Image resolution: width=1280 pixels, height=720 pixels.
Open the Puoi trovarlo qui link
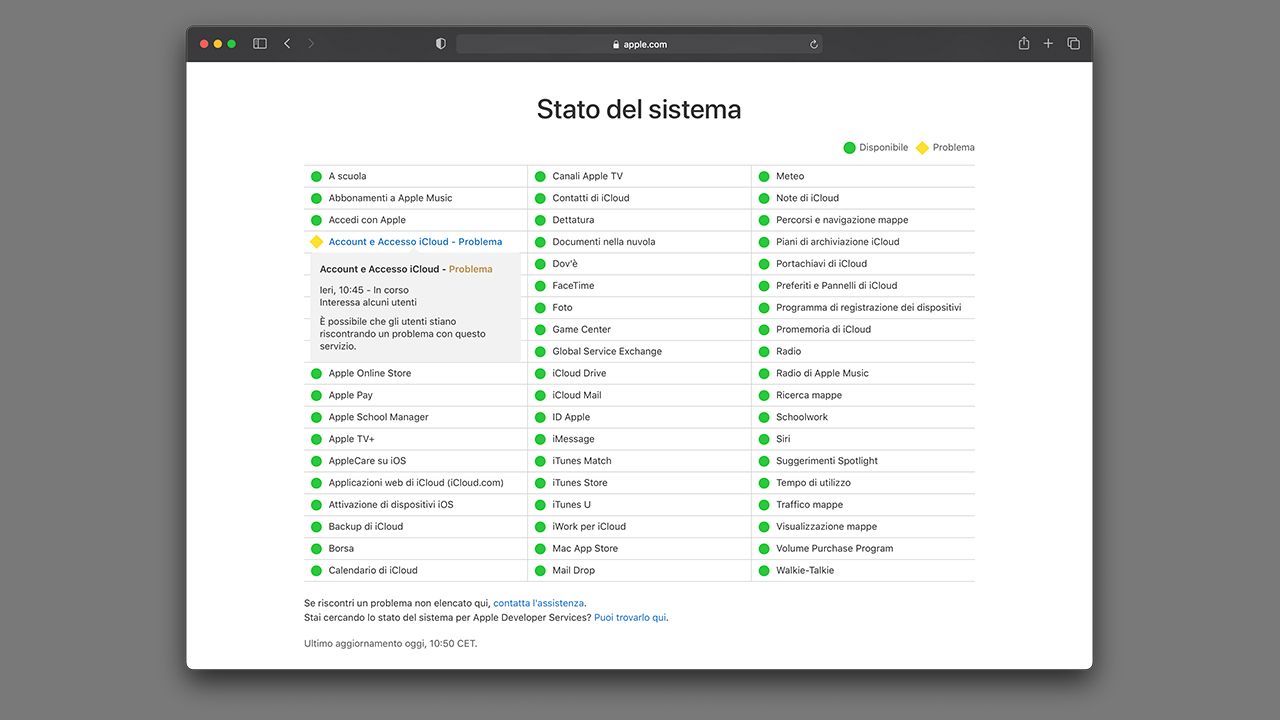pos(630,618)
